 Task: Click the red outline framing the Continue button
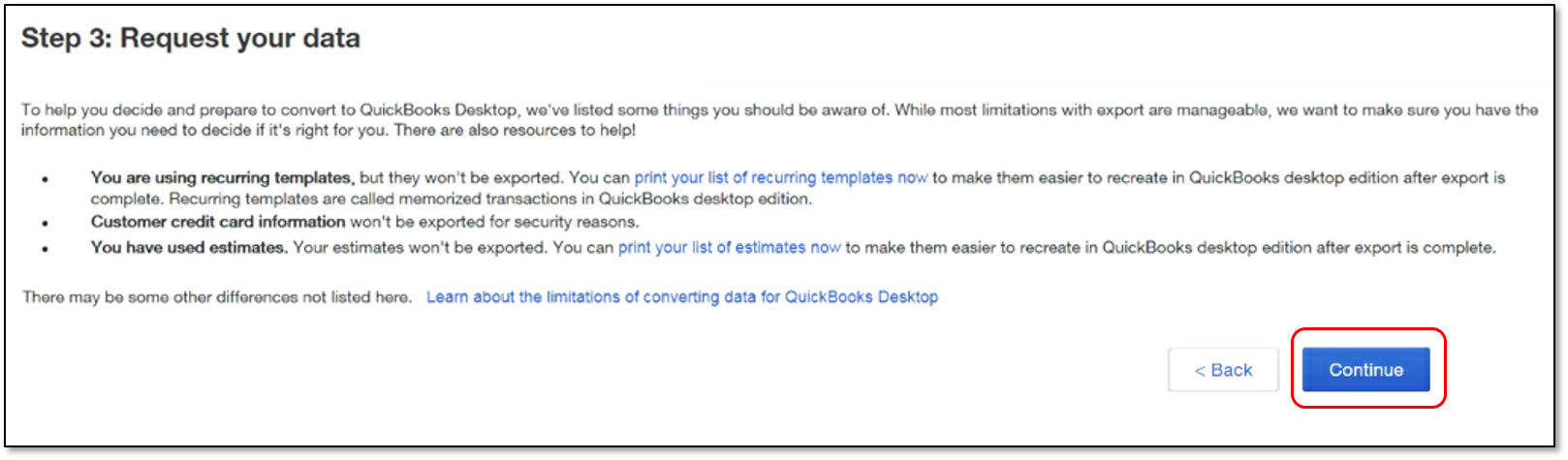(1368, 330)
